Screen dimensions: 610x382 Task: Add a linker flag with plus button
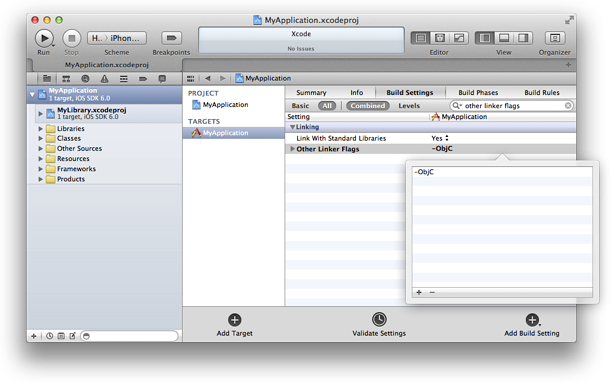pyautogui.click(x=419, y=293)
